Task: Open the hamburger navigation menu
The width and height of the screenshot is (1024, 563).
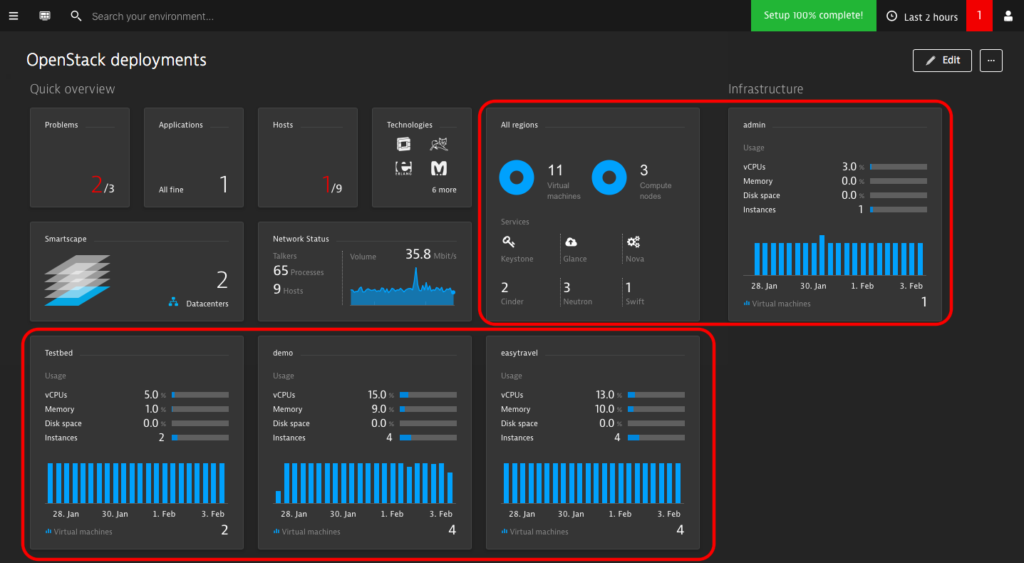Action: 13,16
